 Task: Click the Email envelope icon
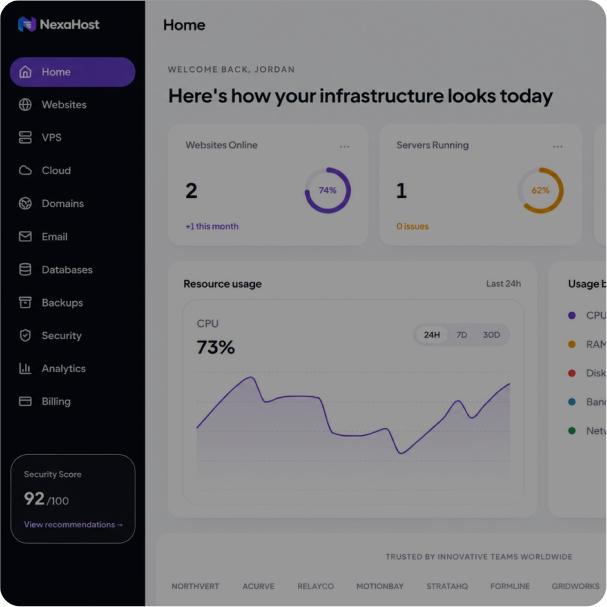[x=25, y=237]
